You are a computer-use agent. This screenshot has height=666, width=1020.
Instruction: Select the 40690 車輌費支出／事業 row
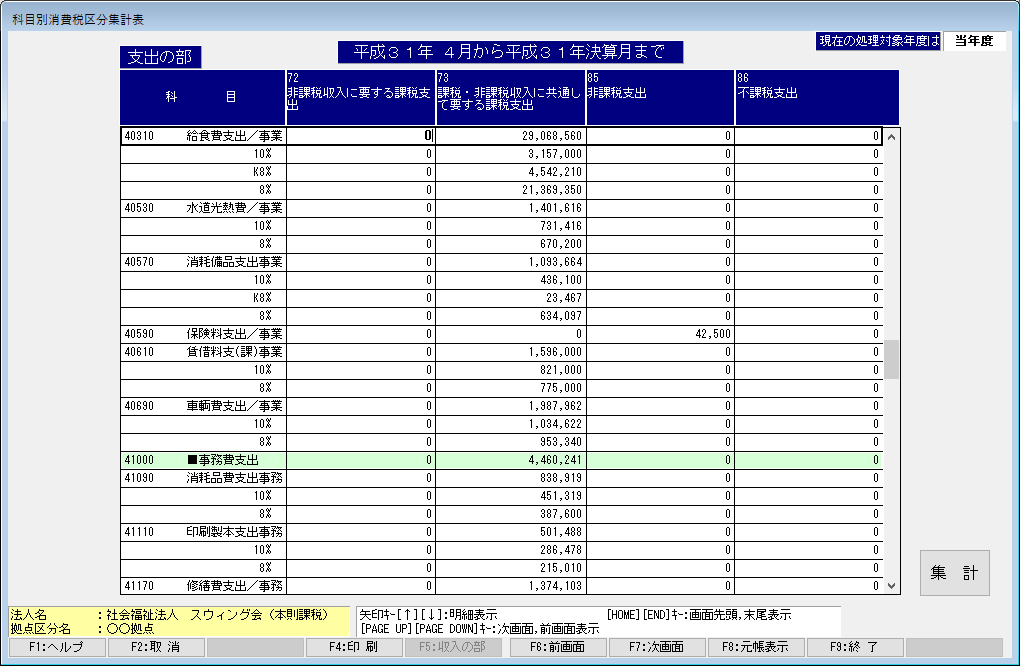(x=203, y=406)
